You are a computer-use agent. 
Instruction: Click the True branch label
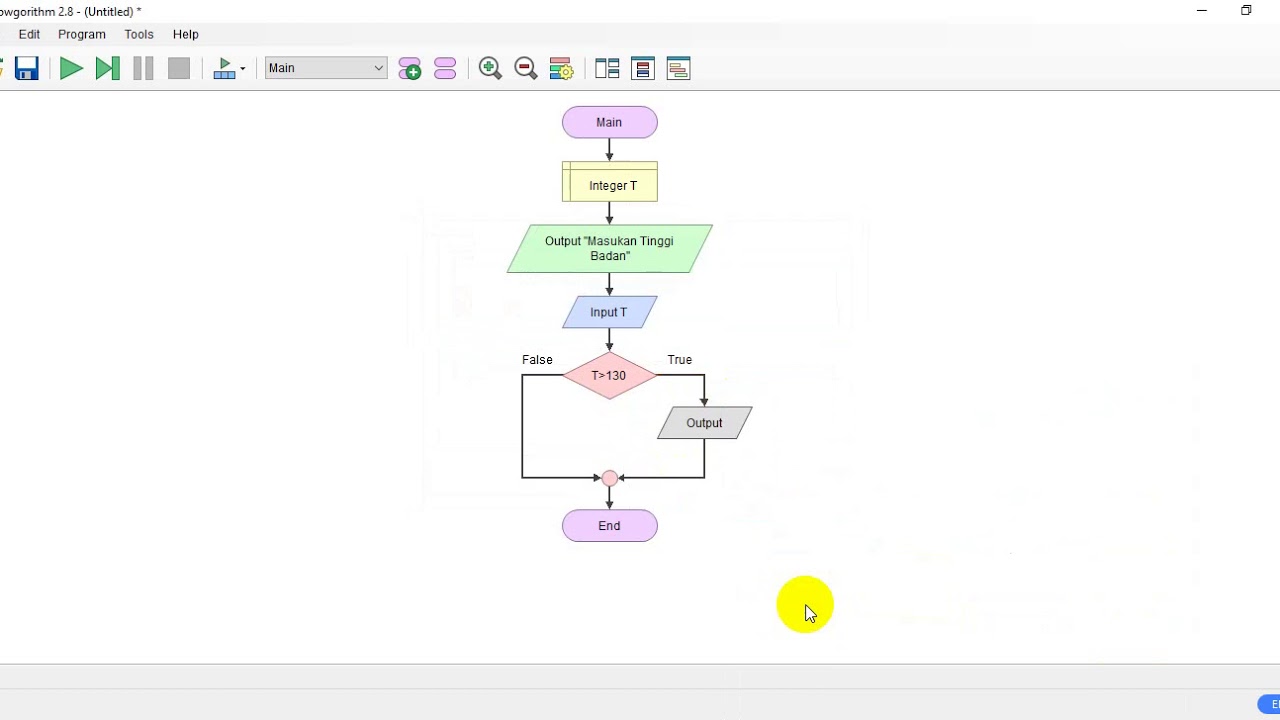[680, 360]
